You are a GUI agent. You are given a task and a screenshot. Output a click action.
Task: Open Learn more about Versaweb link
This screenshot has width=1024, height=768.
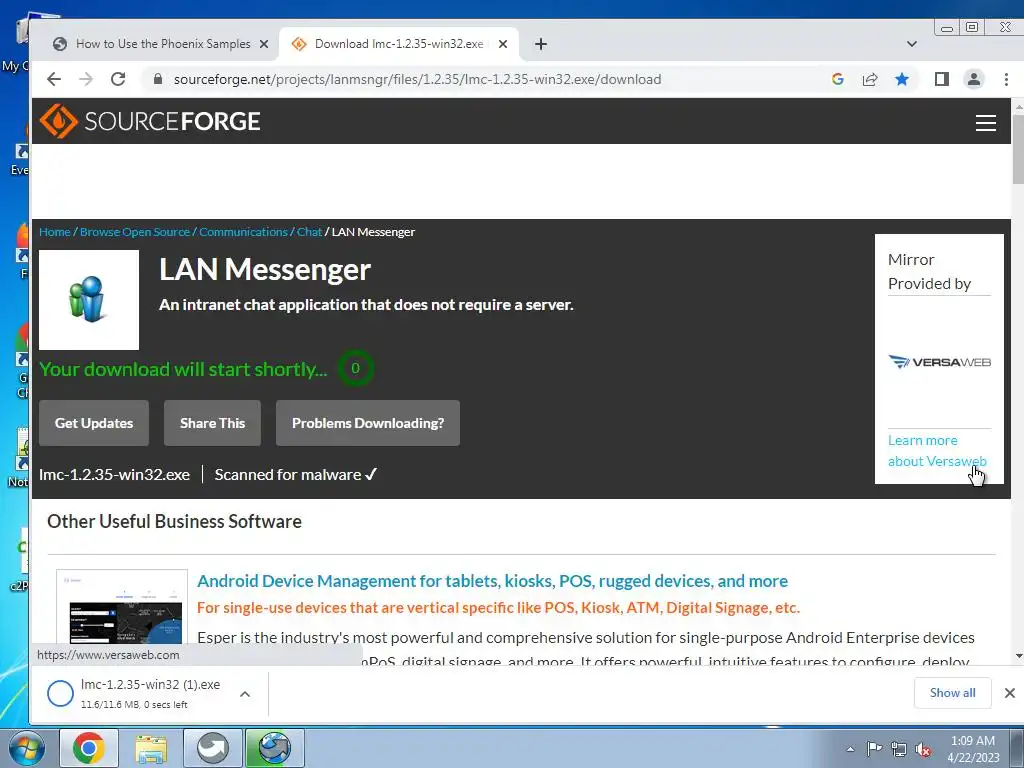point(937,451)
